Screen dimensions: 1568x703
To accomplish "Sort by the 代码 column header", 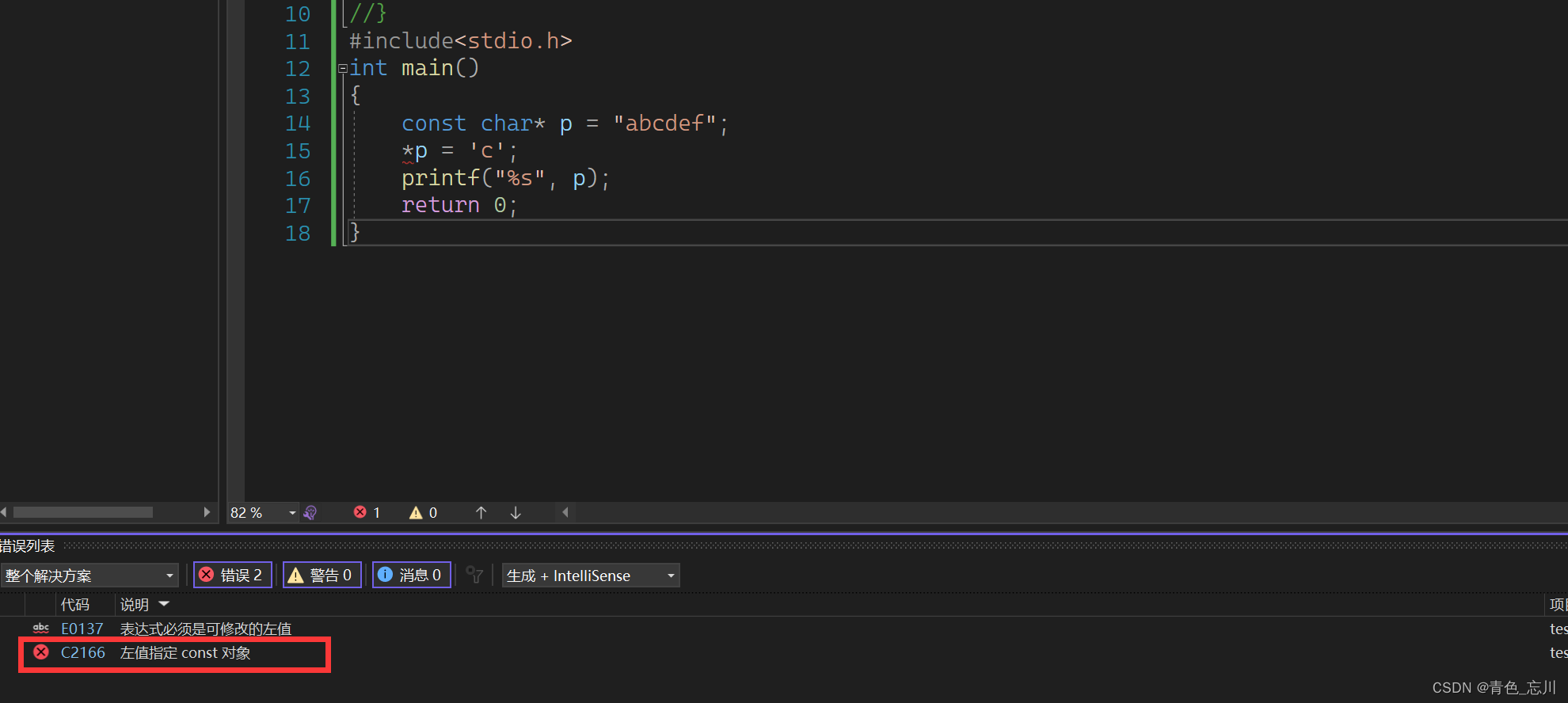I will (75, 605).
